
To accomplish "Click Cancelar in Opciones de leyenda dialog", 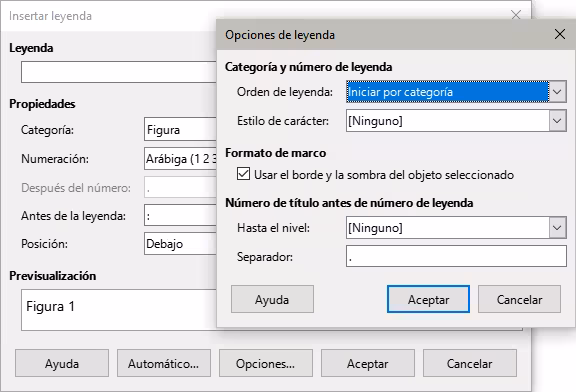I will [519, 299].
